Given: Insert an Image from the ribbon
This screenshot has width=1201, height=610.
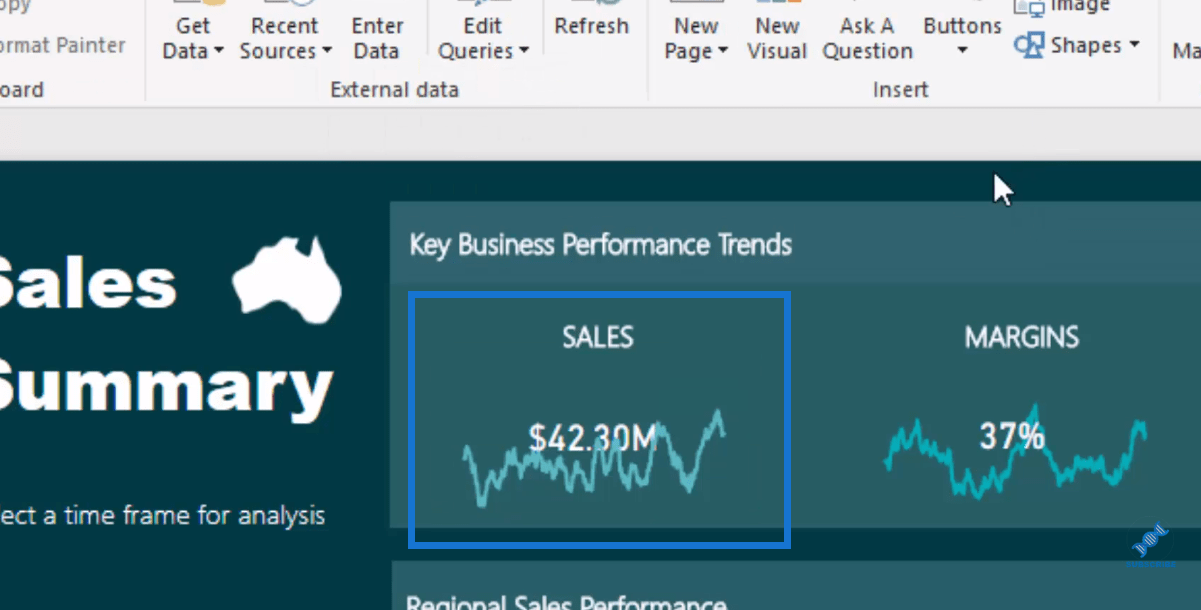Looking at the screenshot, I should click(1063, 7).
